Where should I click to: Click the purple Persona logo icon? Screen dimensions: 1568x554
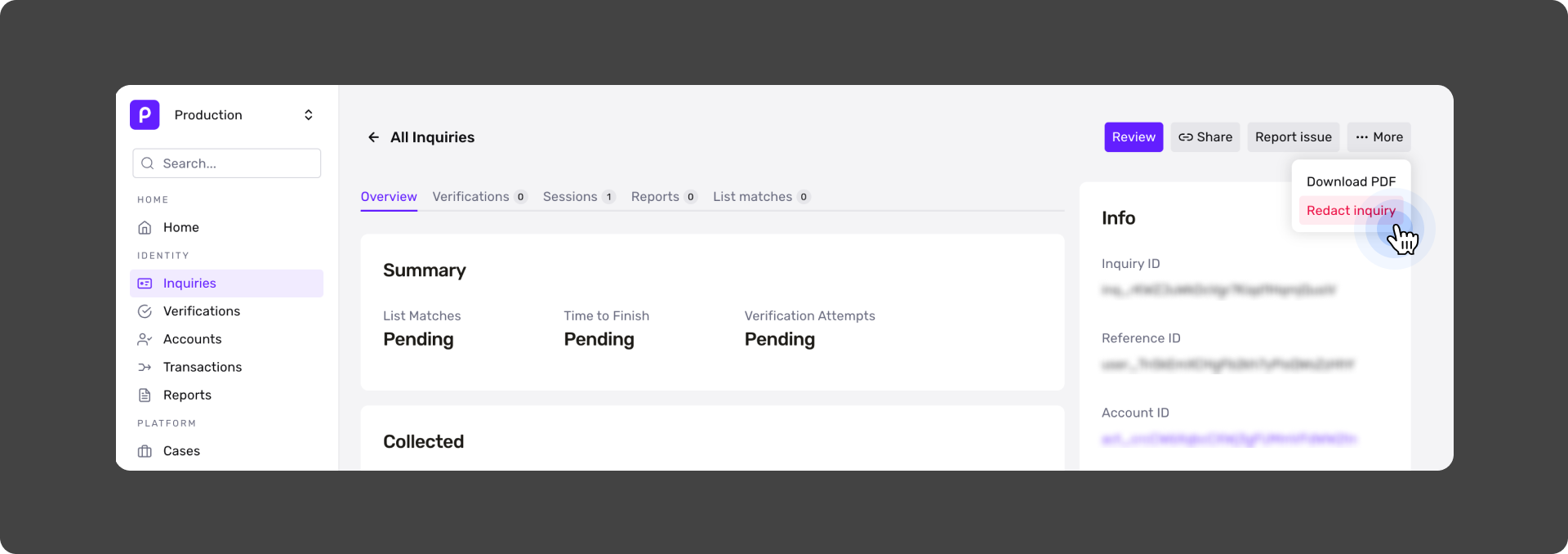[x=145, y=114]
